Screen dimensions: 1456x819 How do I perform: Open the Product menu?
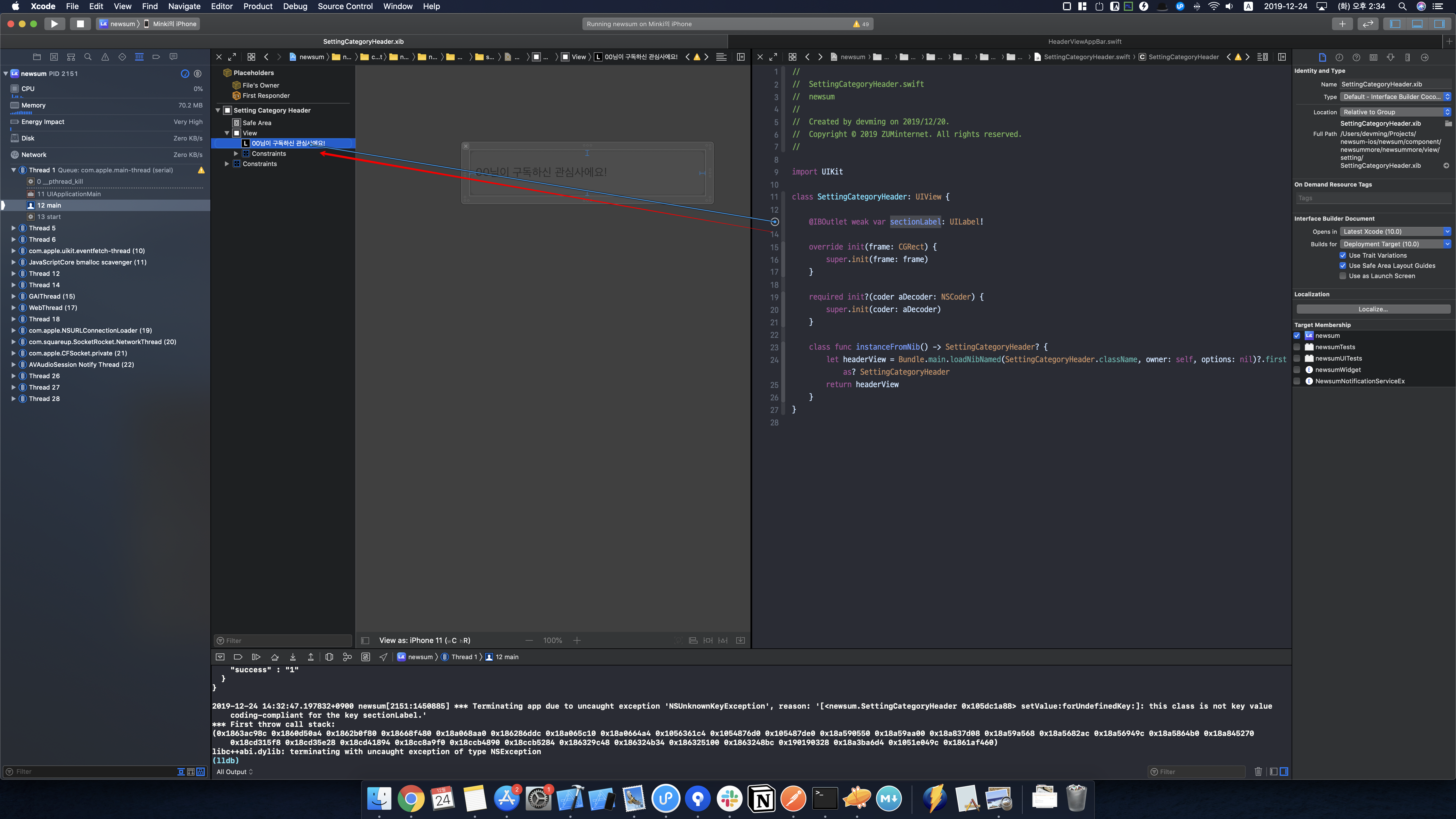click(x=258, y=6)
